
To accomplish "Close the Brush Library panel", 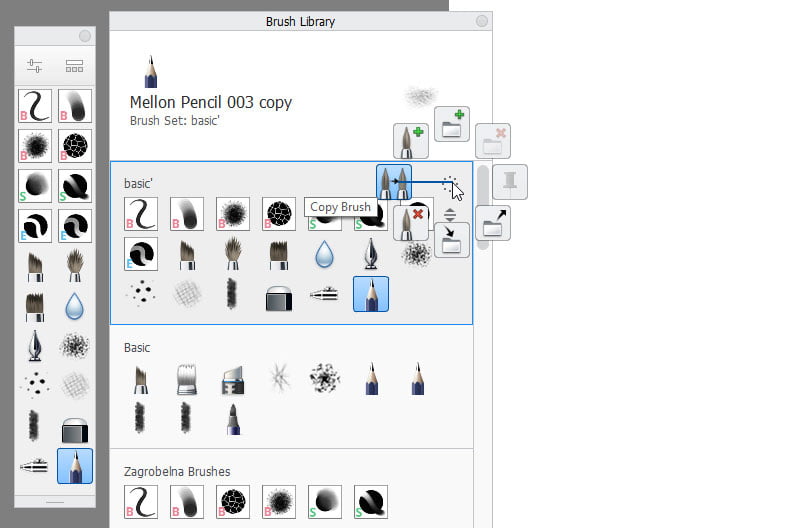I will click(x=482, y=21).
